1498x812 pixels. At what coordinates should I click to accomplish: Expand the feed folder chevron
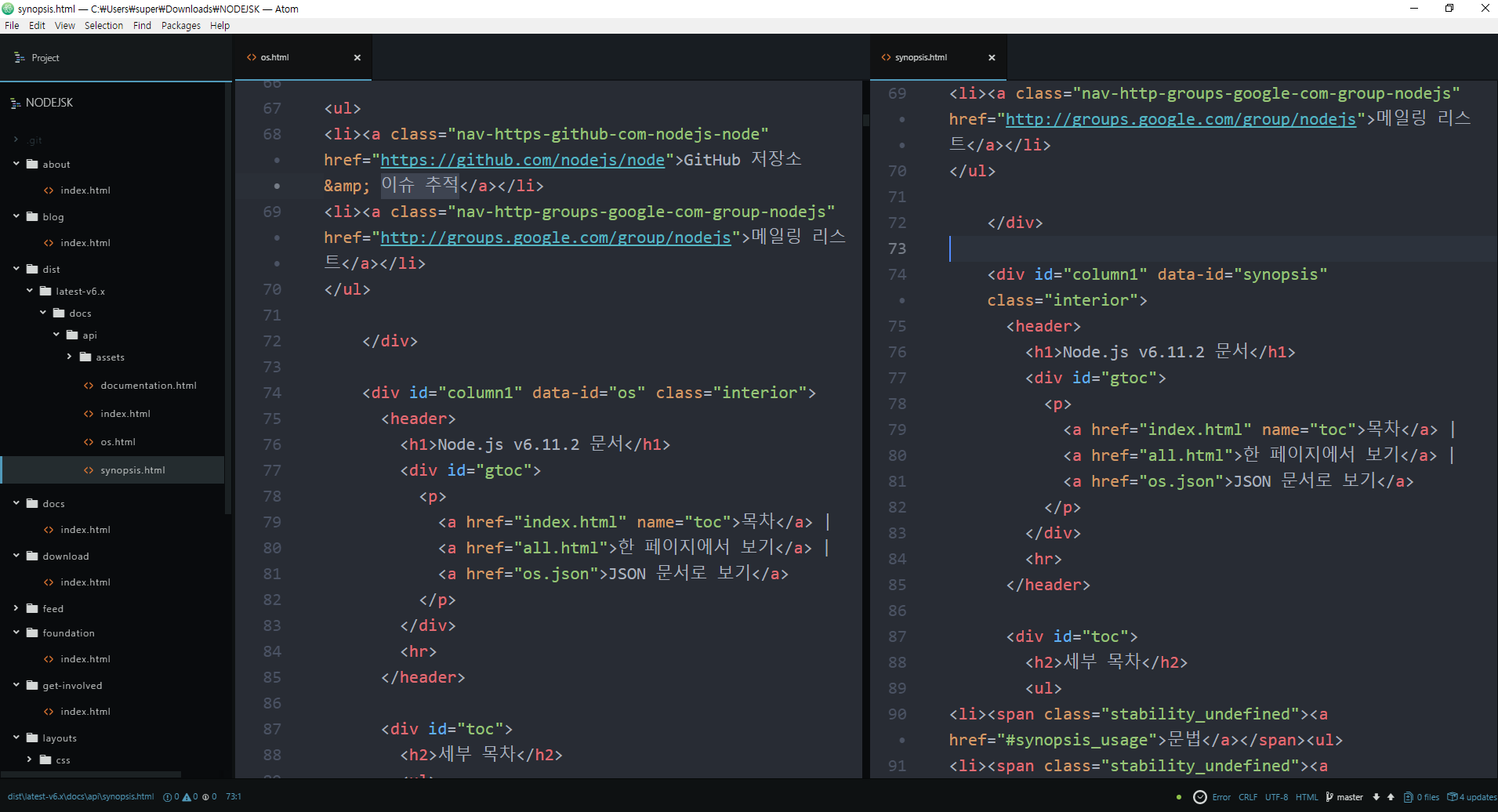pos(16,608)
